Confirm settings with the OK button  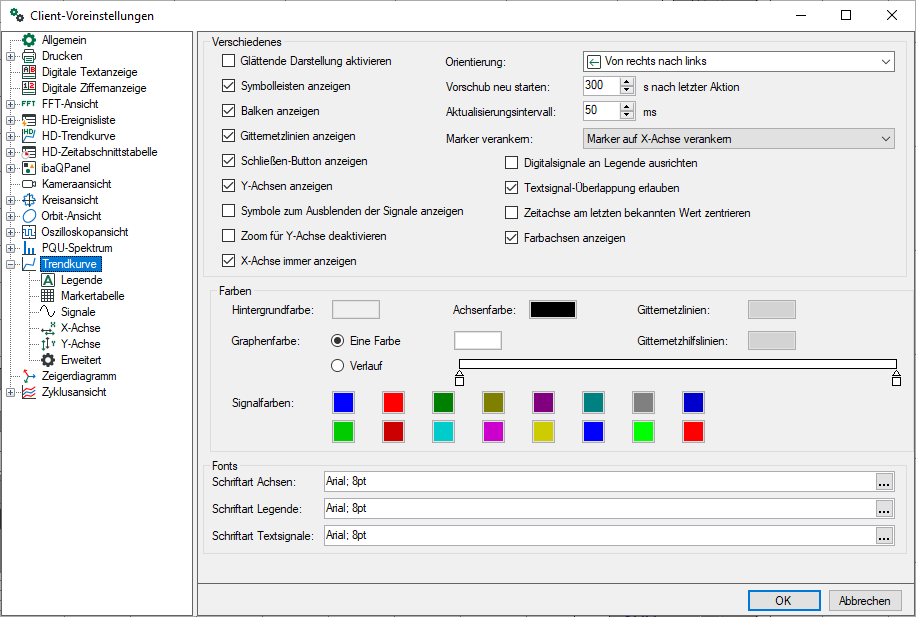click(783, 601)
